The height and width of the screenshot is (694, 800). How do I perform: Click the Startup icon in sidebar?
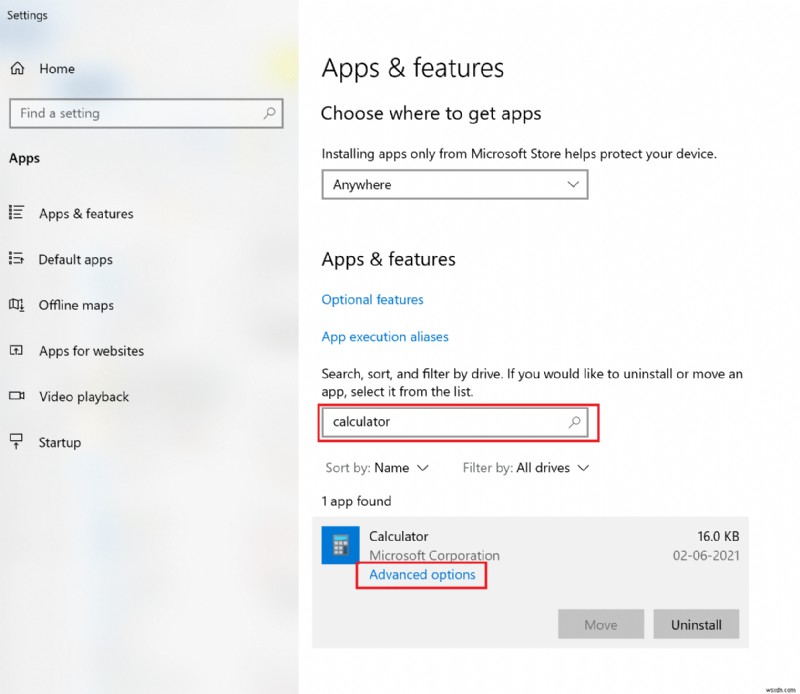16,442
